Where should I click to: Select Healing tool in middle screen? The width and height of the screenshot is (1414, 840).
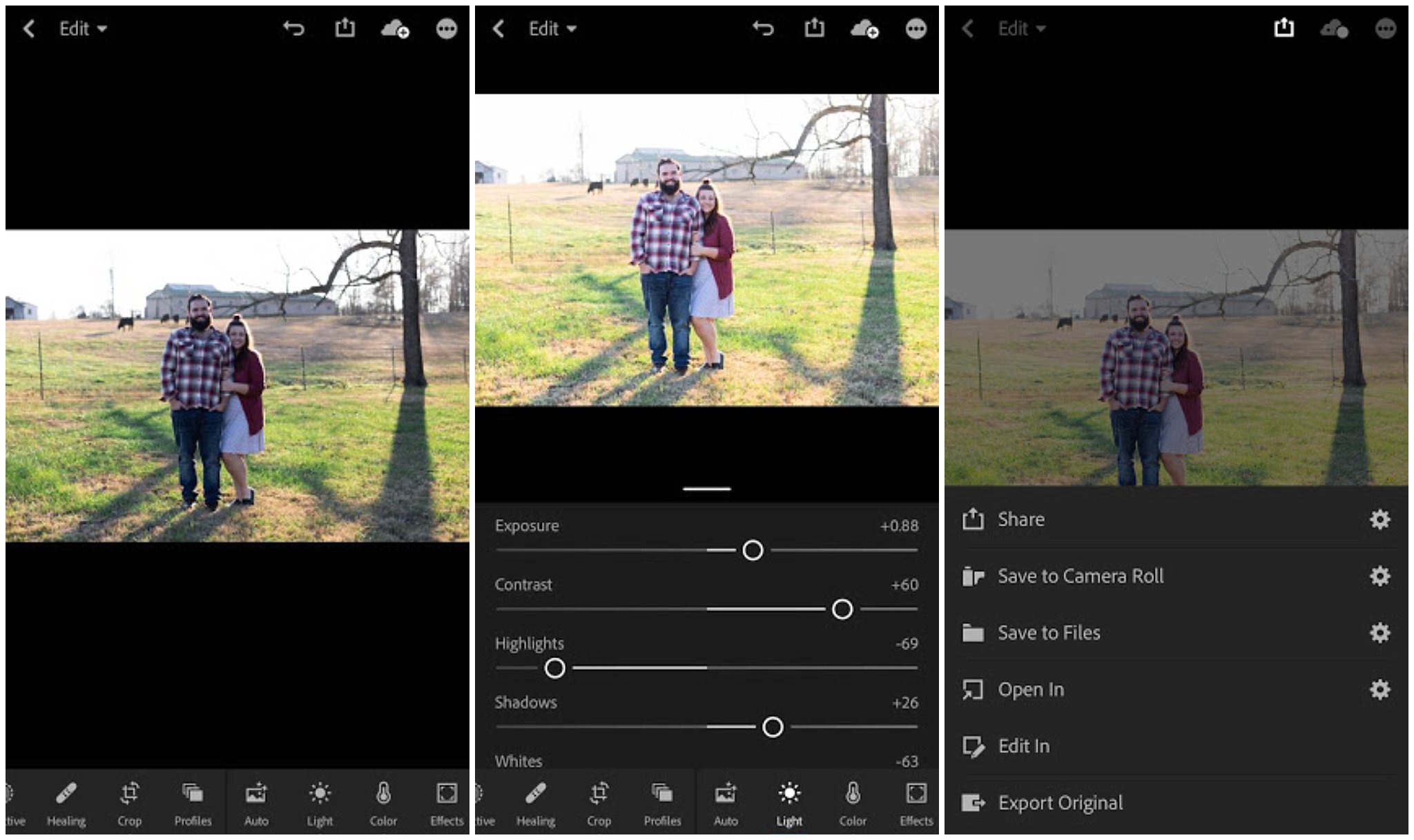[536, 804]
